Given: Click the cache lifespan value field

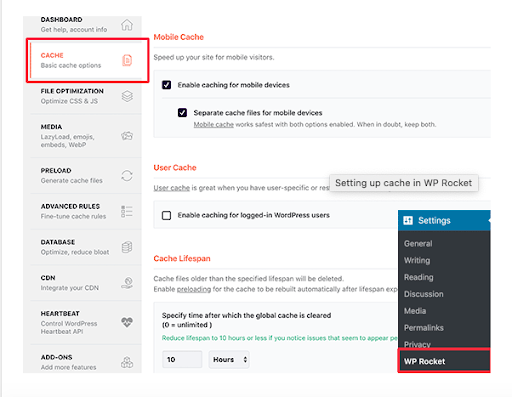Looking at the screenshot, I should pyautogui.click(x=182, y=359).
